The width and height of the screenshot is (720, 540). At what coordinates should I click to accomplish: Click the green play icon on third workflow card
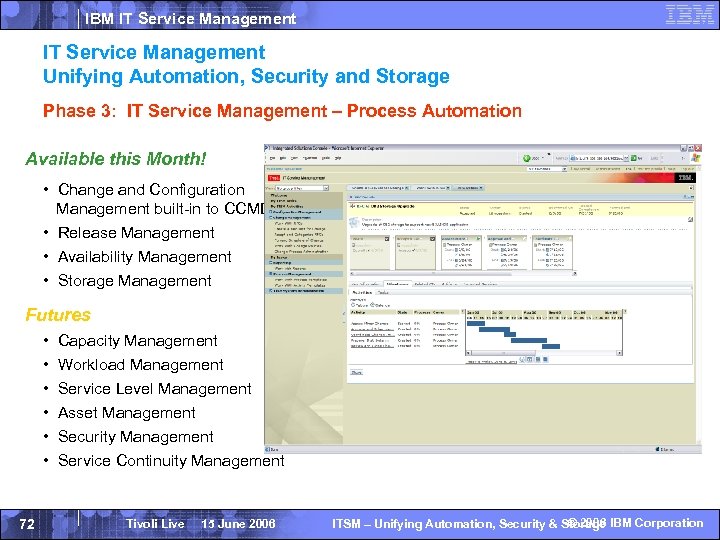(478, 239)
